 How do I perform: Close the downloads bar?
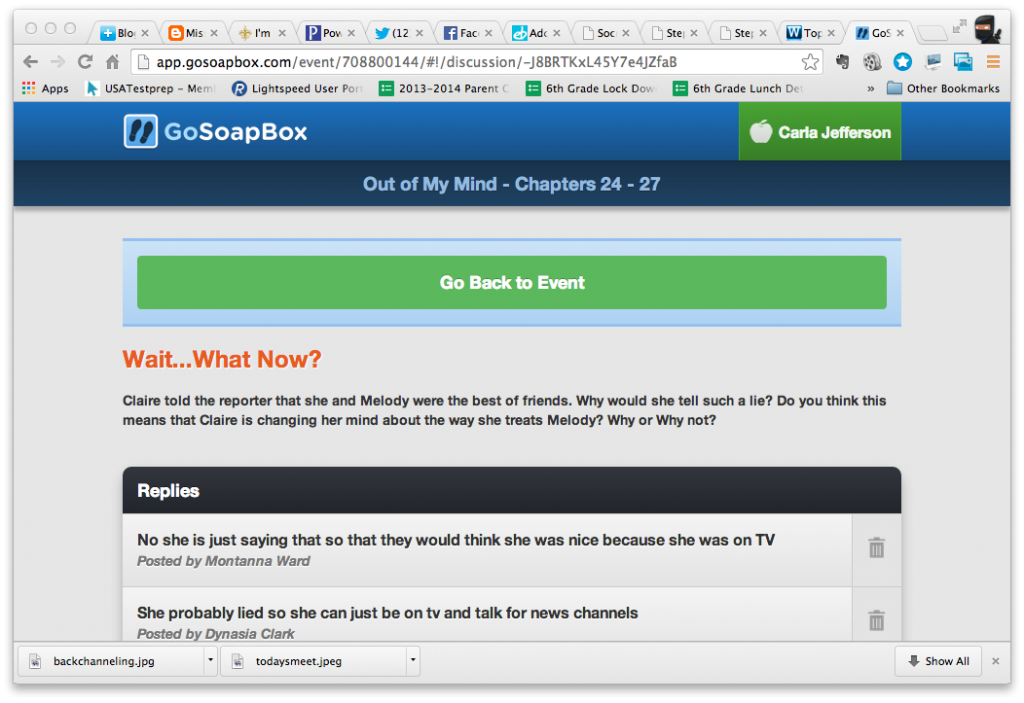(x=995, y=661)
